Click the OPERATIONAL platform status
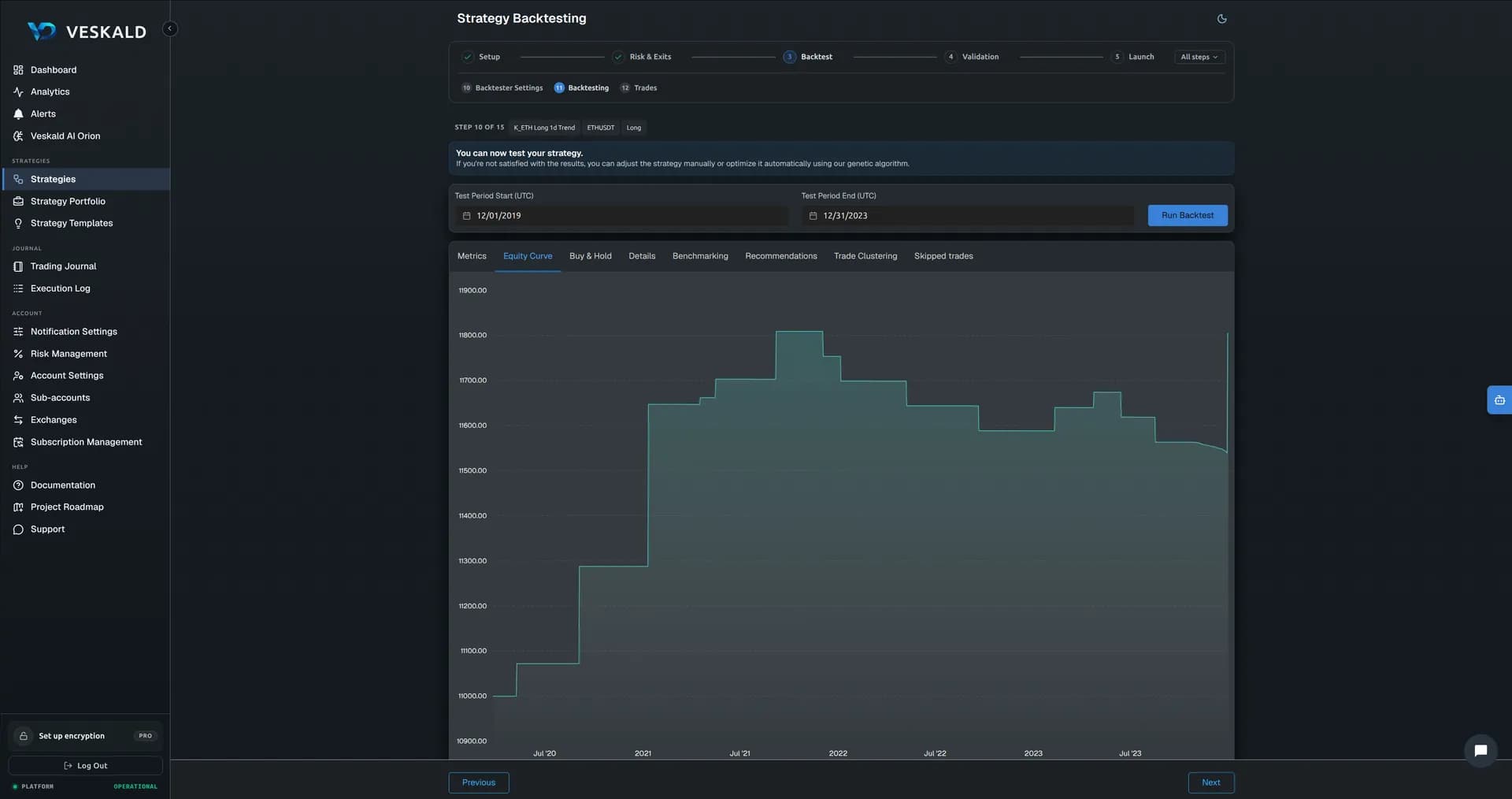Image resolution: width=1512 pixels, height=799 pixels. click(135, 787)
